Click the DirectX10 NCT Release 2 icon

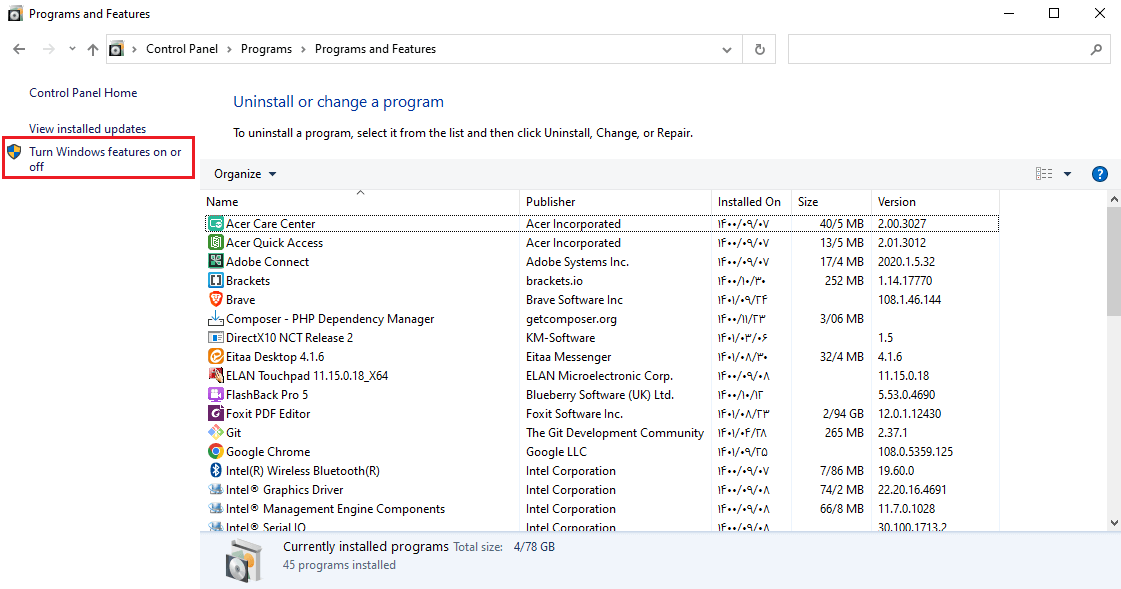(215, 337)
